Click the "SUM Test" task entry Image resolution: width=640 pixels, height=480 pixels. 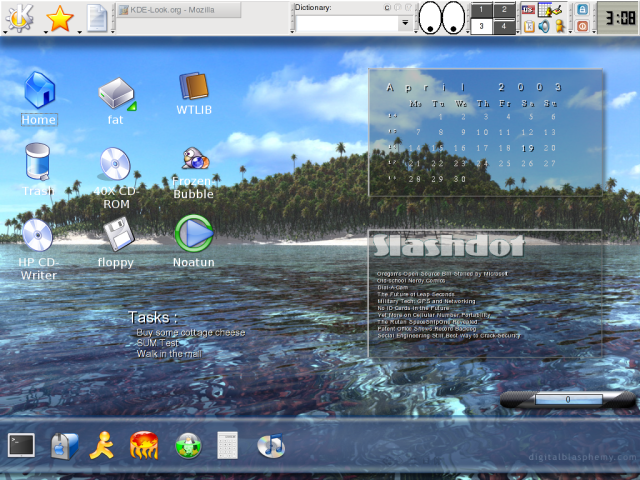click(158, 343)
